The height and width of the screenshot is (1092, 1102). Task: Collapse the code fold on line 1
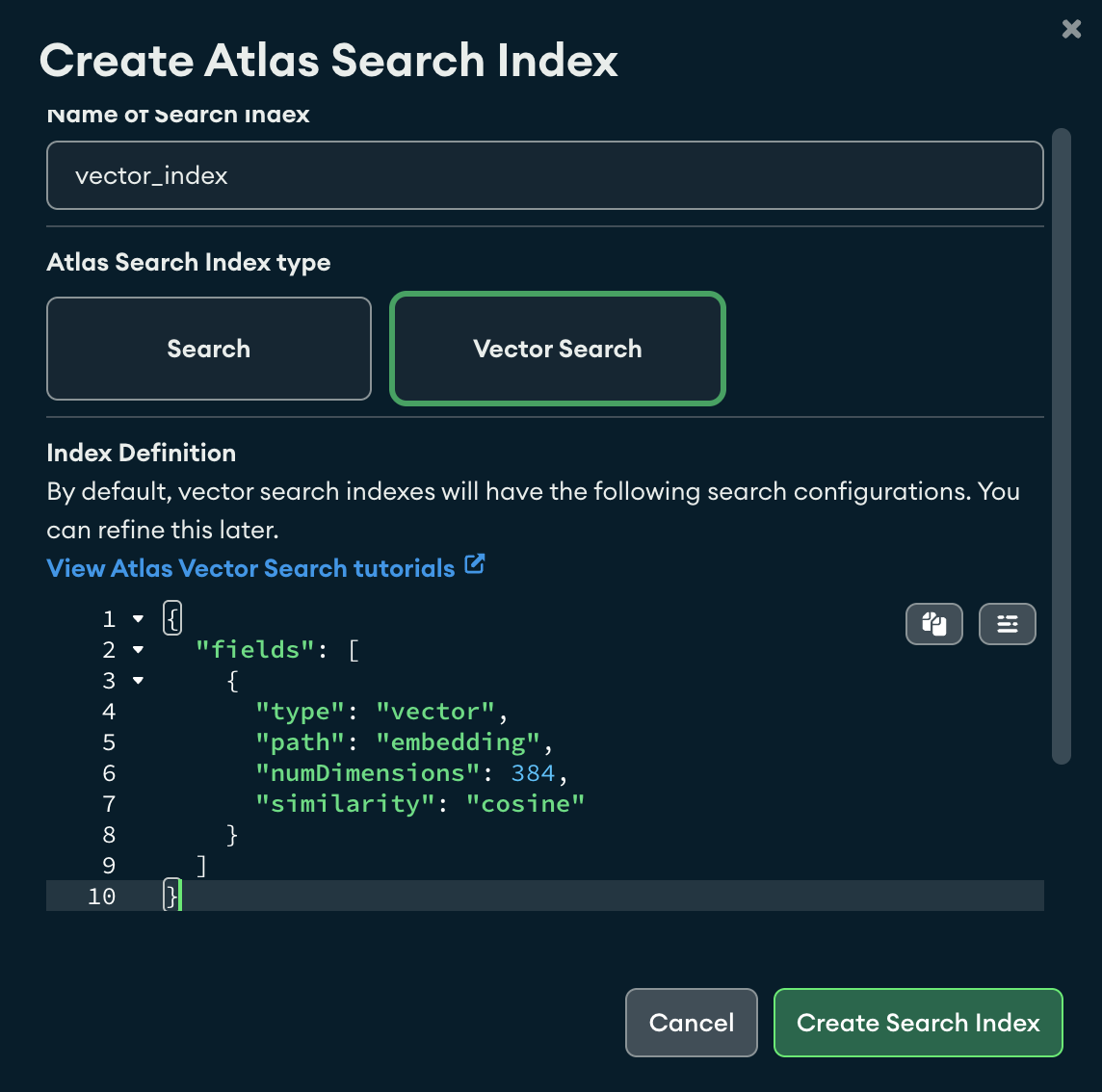[x=139, y=619]
